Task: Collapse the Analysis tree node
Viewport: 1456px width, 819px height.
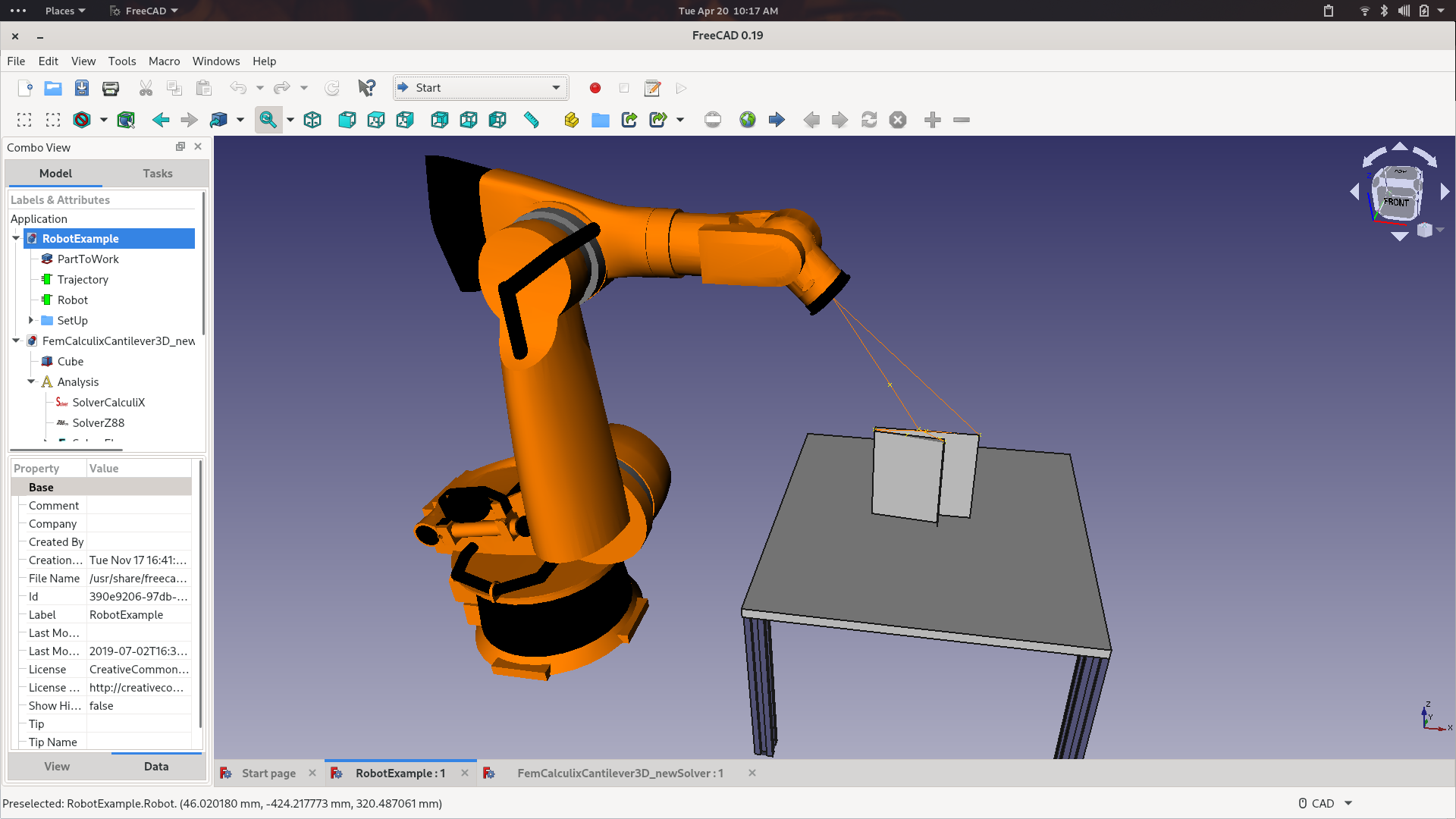Action: [x=31, y=381]
